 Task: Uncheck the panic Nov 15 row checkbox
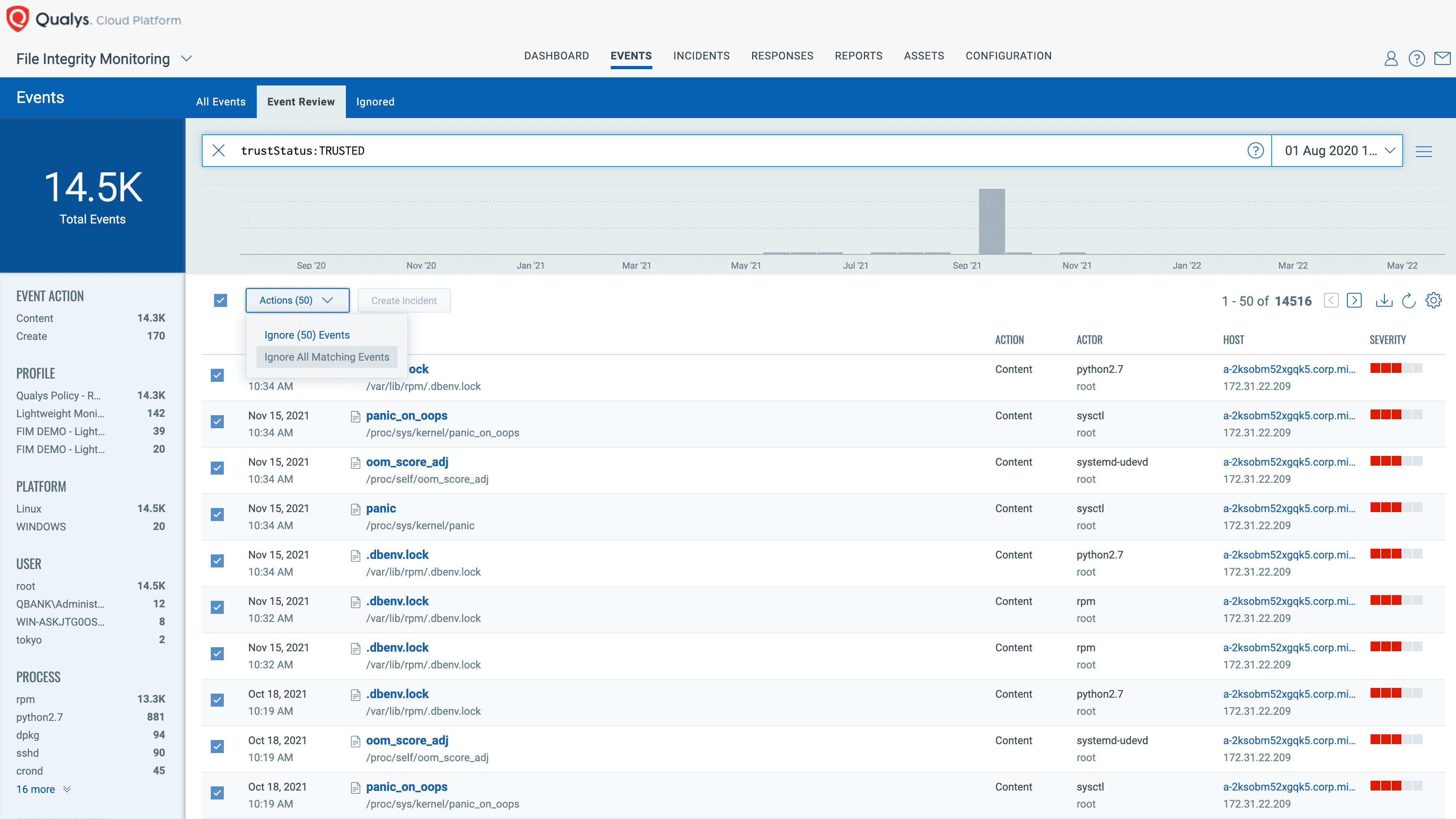pos(217,515)
